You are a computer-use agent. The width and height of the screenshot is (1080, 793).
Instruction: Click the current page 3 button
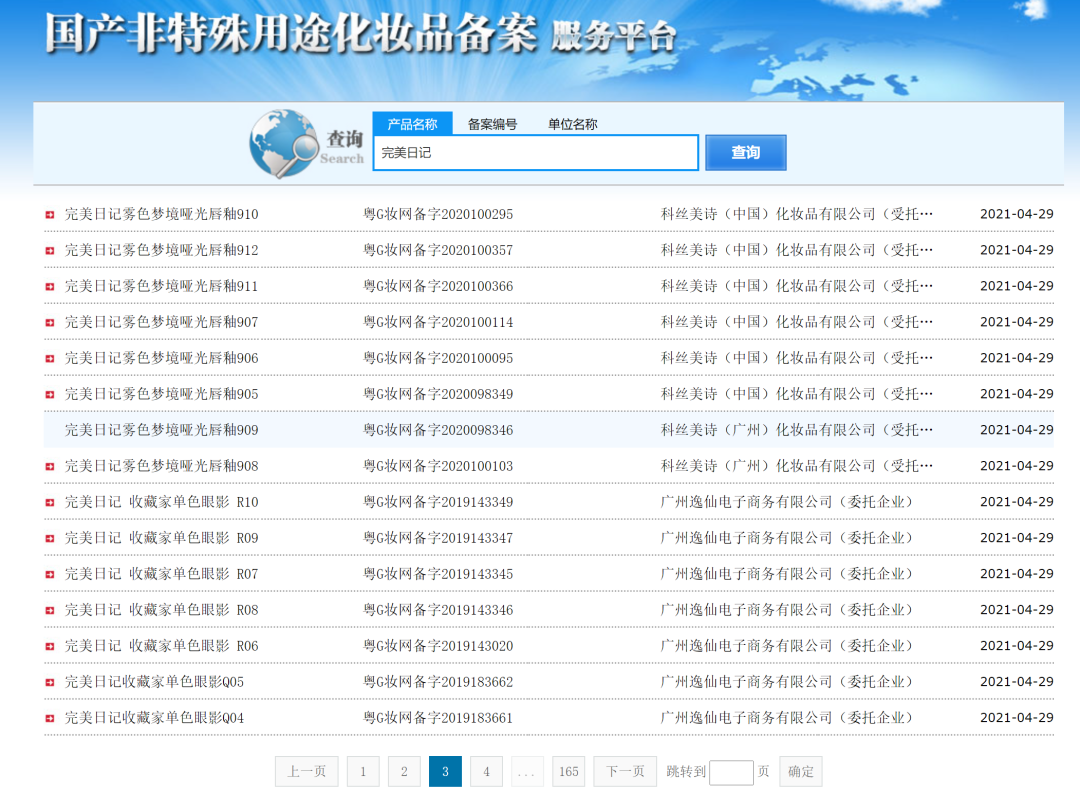[445, 772]
